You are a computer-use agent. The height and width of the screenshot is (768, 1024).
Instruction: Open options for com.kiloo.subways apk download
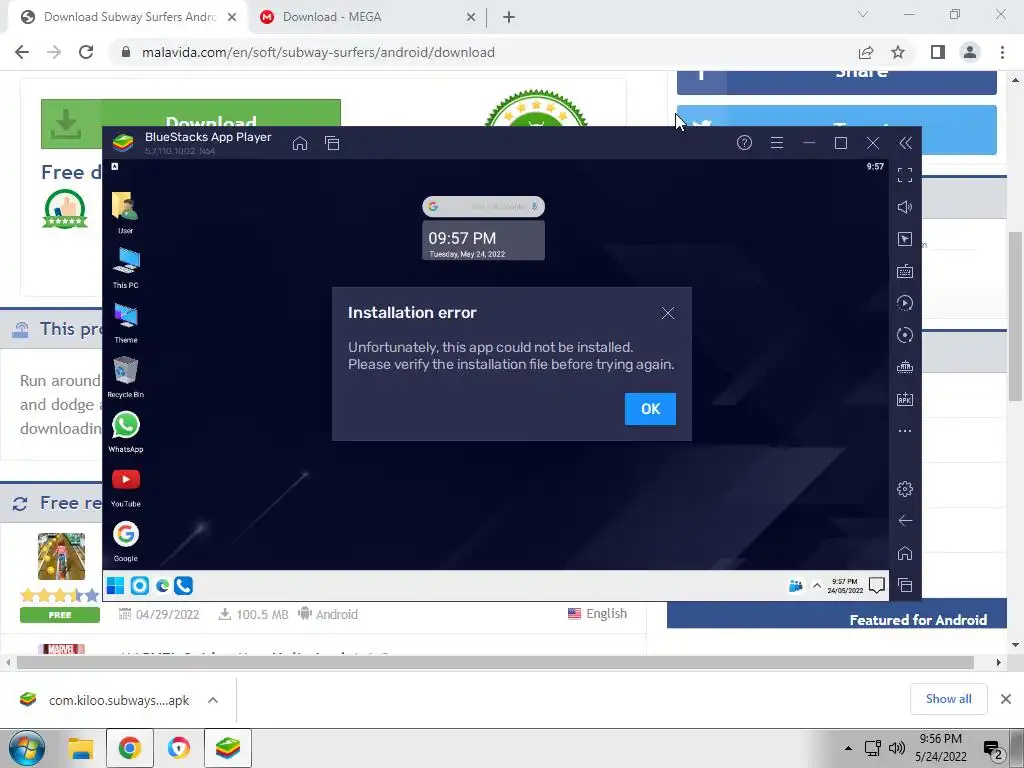213,700
